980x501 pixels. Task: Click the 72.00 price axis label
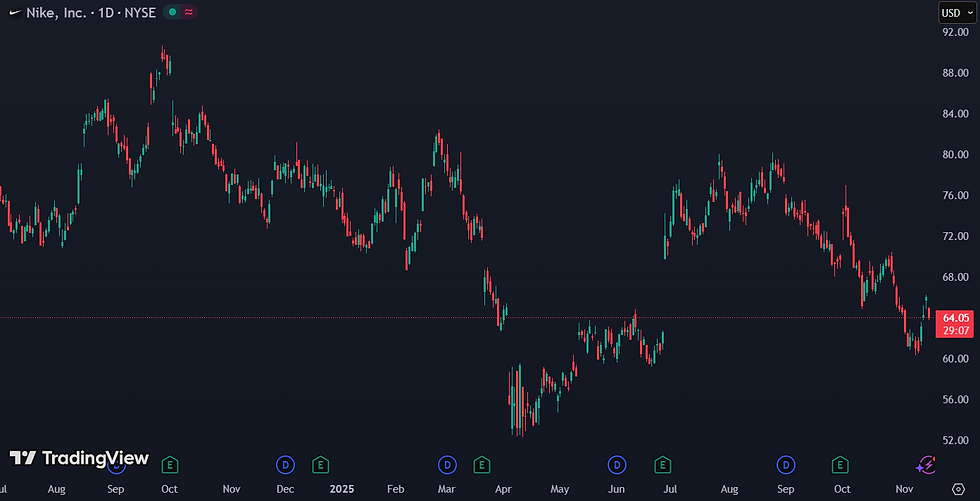pyautogui.click(x=956, y=236)
